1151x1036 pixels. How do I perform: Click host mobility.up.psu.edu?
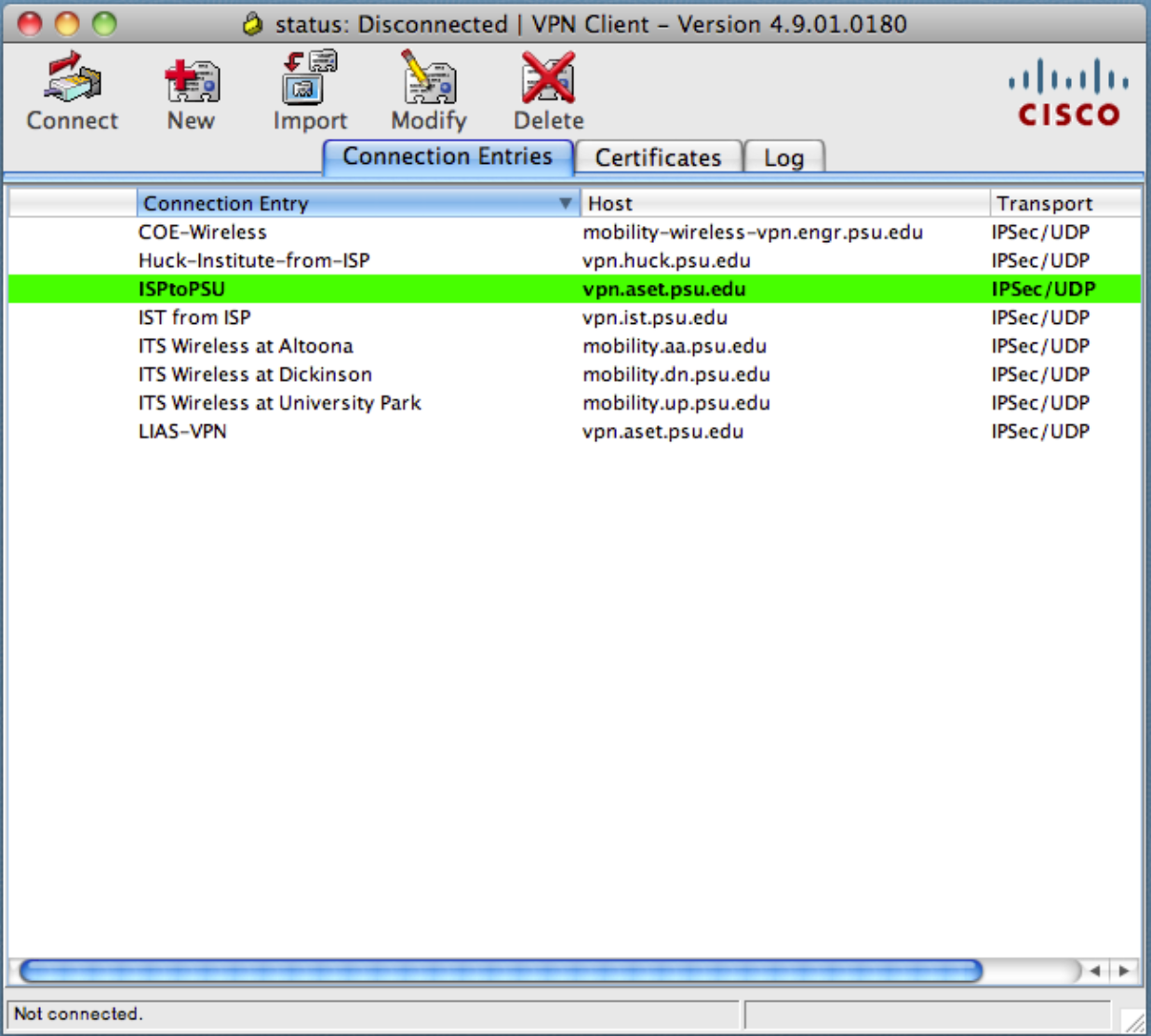[676, 403]
